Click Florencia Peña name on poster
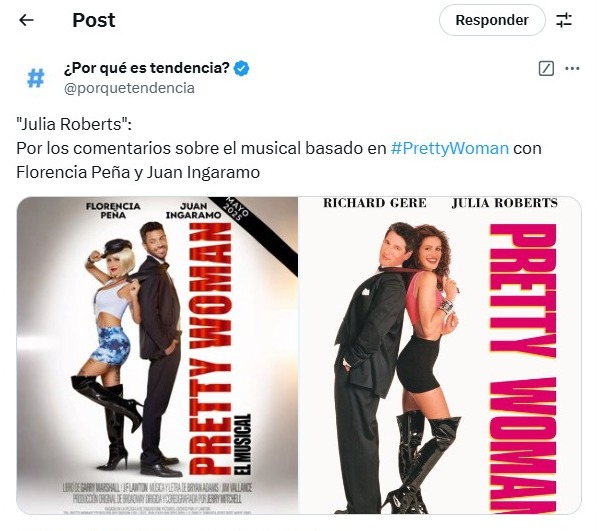Image resolution: width=598 pixels, height=531 pixels. [x=113, y=211]
